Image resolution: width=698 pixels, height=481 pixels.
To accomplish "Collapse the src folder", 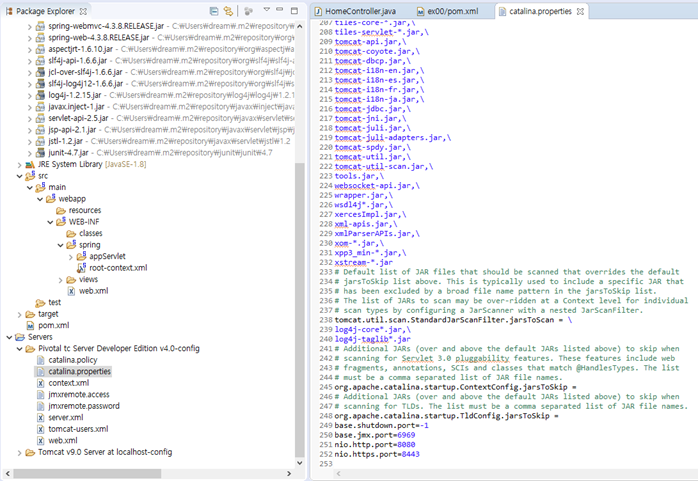I will pos(19,176).
